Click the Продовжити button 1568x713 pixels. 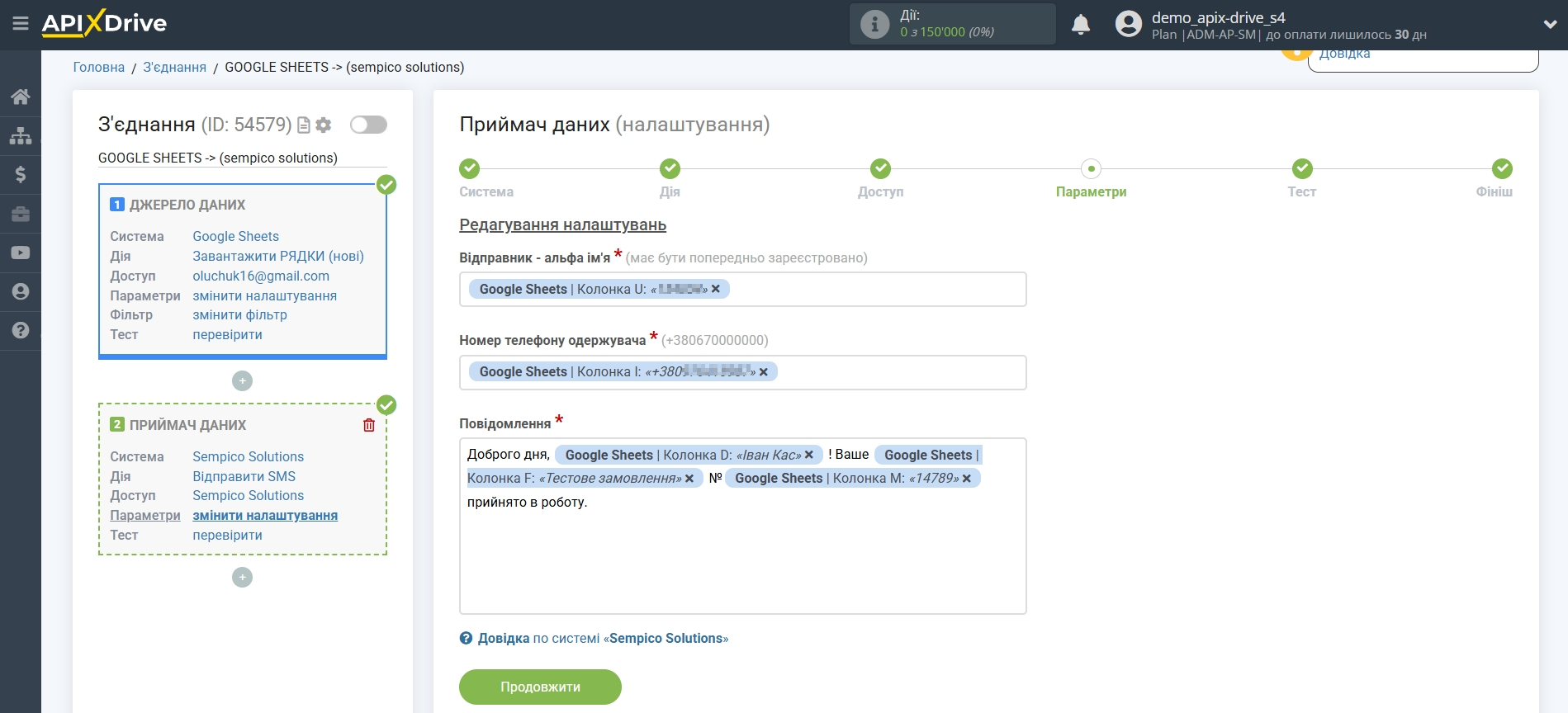pyautogui.click(x=540, y=687)
